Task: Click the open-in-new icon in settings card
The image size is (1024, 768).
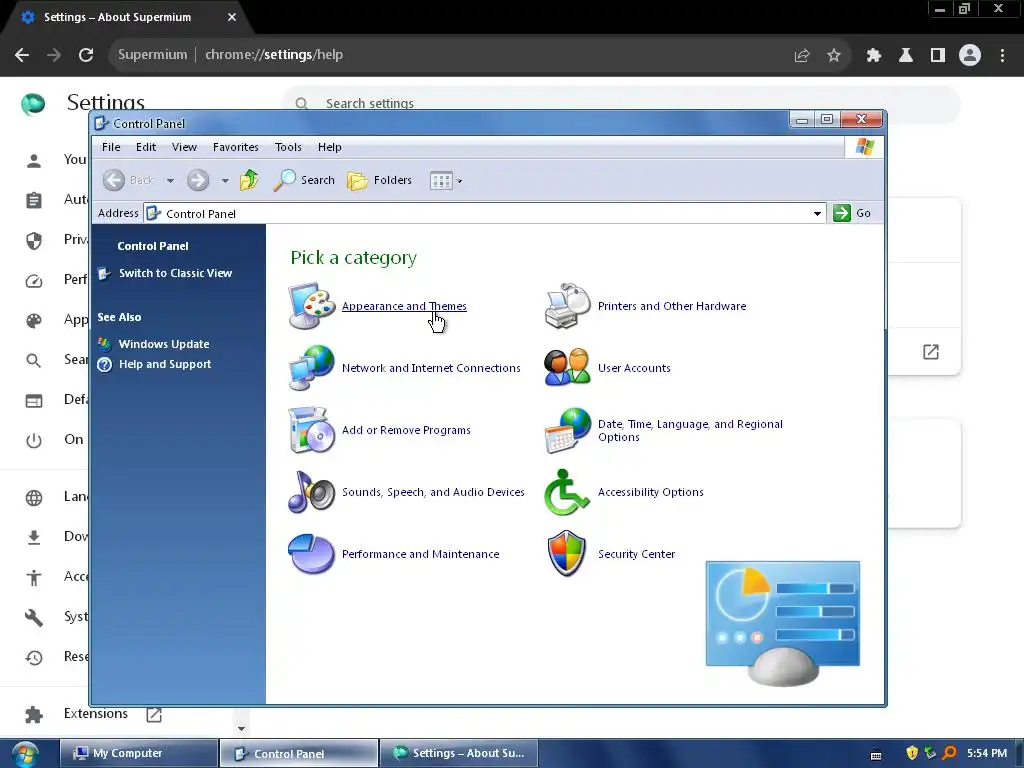Action: (931, 352)
